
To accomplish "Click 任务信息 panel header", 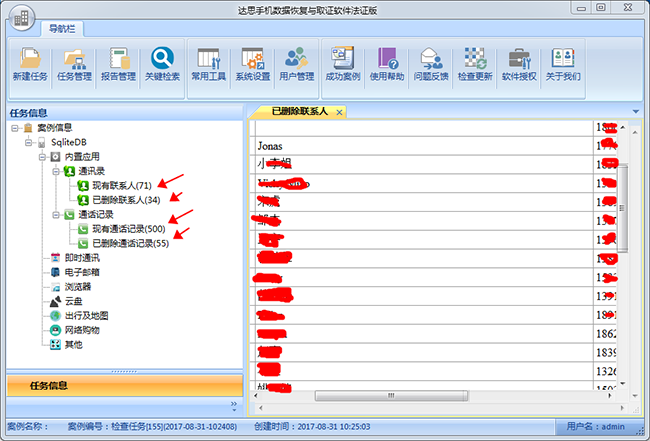I will pyautogui.click(x=125, y=113).
